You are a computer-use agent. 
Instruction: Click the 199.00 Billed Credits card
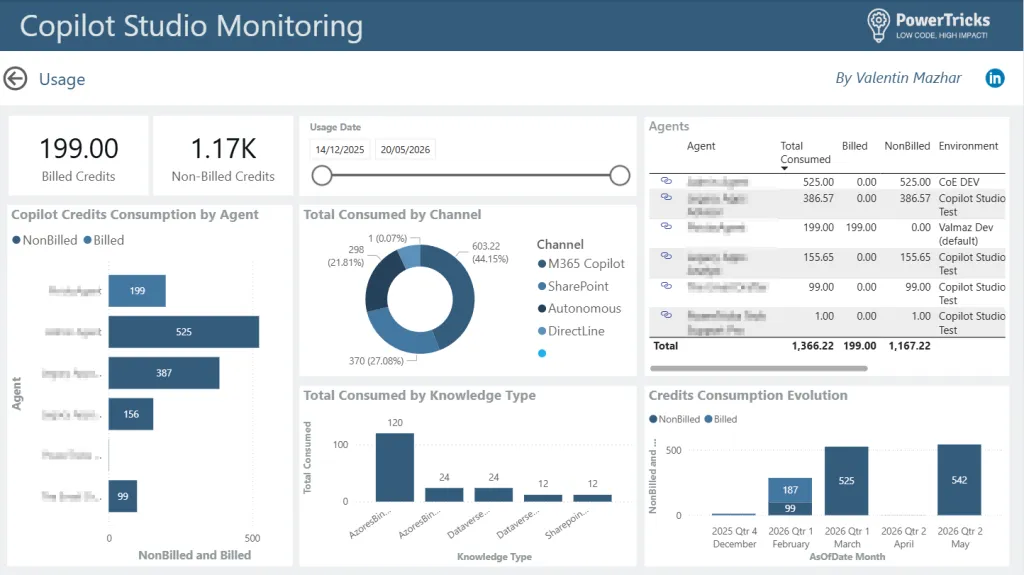[78, 156]
